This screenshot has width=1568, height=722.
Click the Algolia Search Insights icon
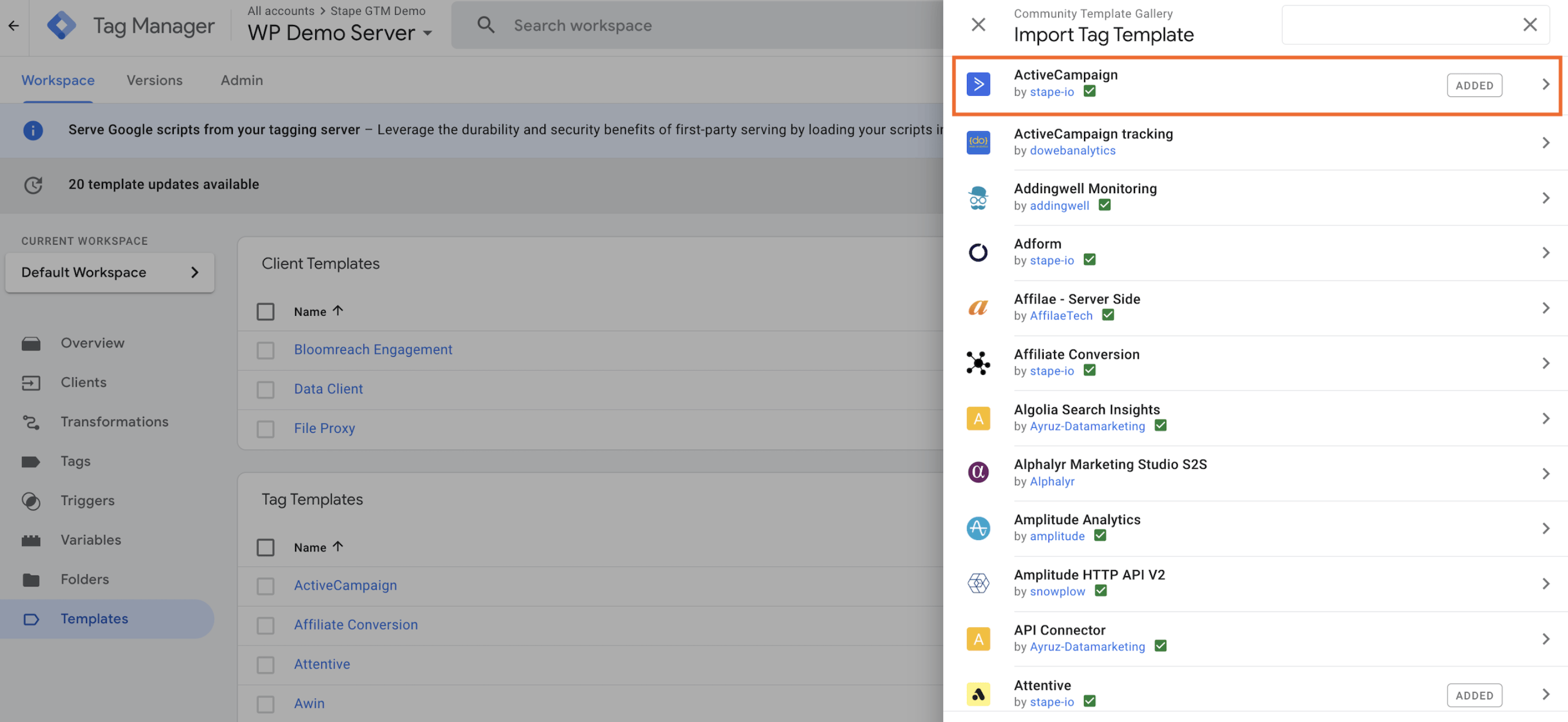pyautogui.click(x=978, y=418)
